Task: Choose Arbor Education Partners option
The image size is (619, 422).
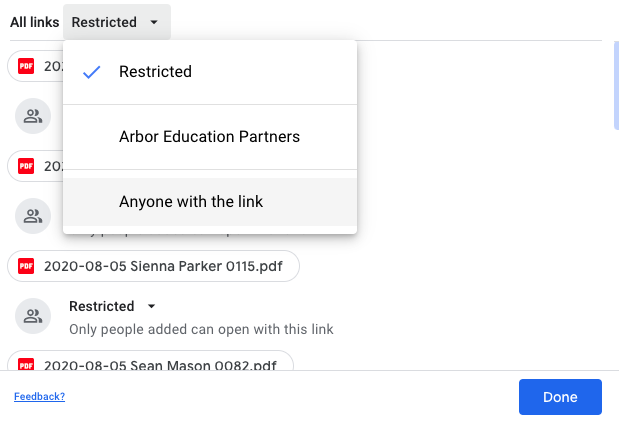Action: pyautogui.click(x=210, y=137)
